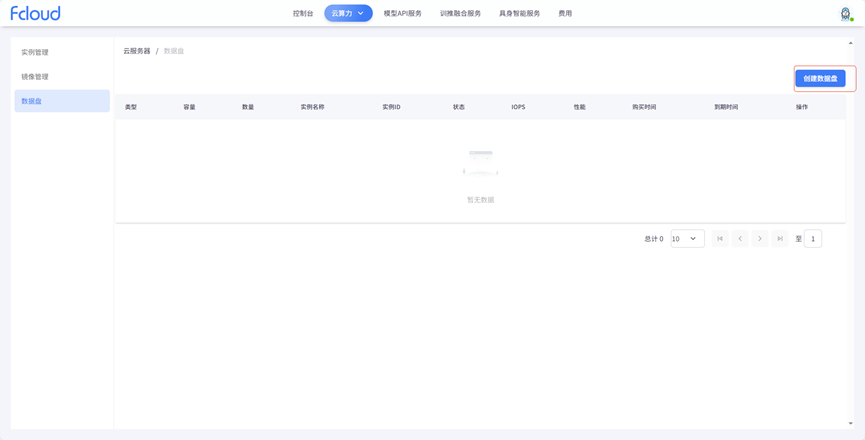
Task: Click the scroll-up arrow of the page scrollbar
Action: point(851,43)
